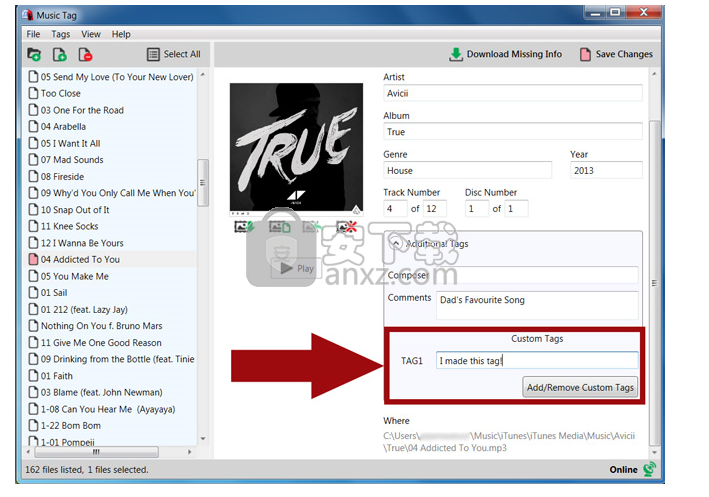The image size is (709, 497).
Task: Click the Music Tag title bar app icon
Action: [x=28, y=15]
